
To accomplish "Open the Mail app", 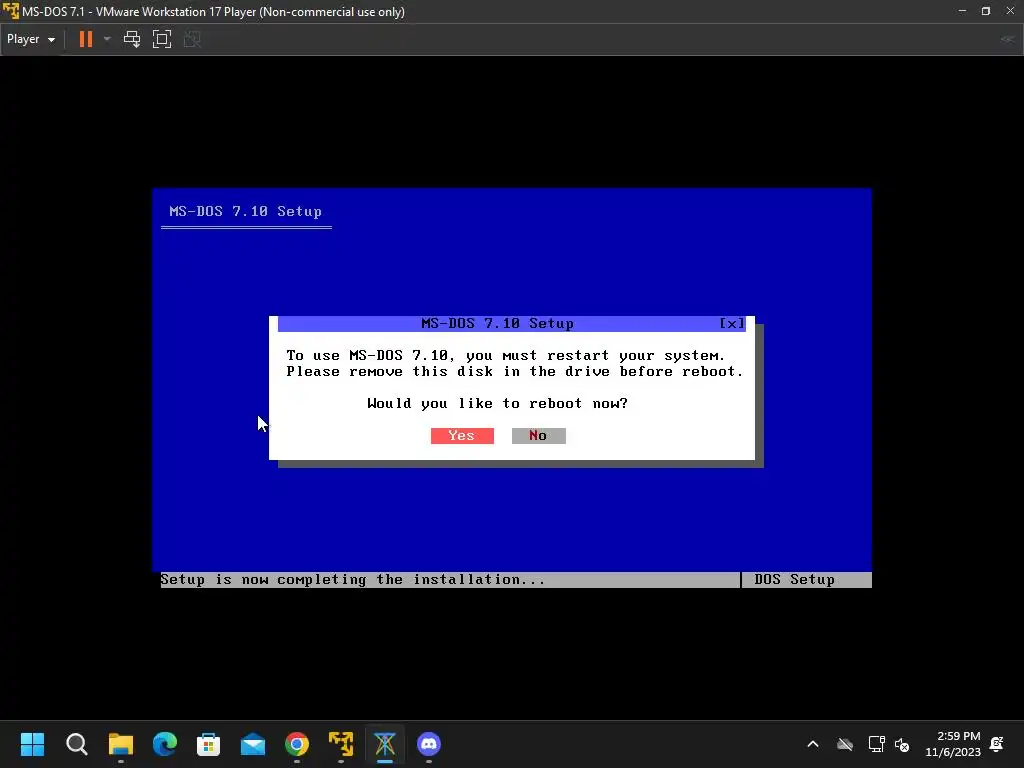I will coord(253,744).
